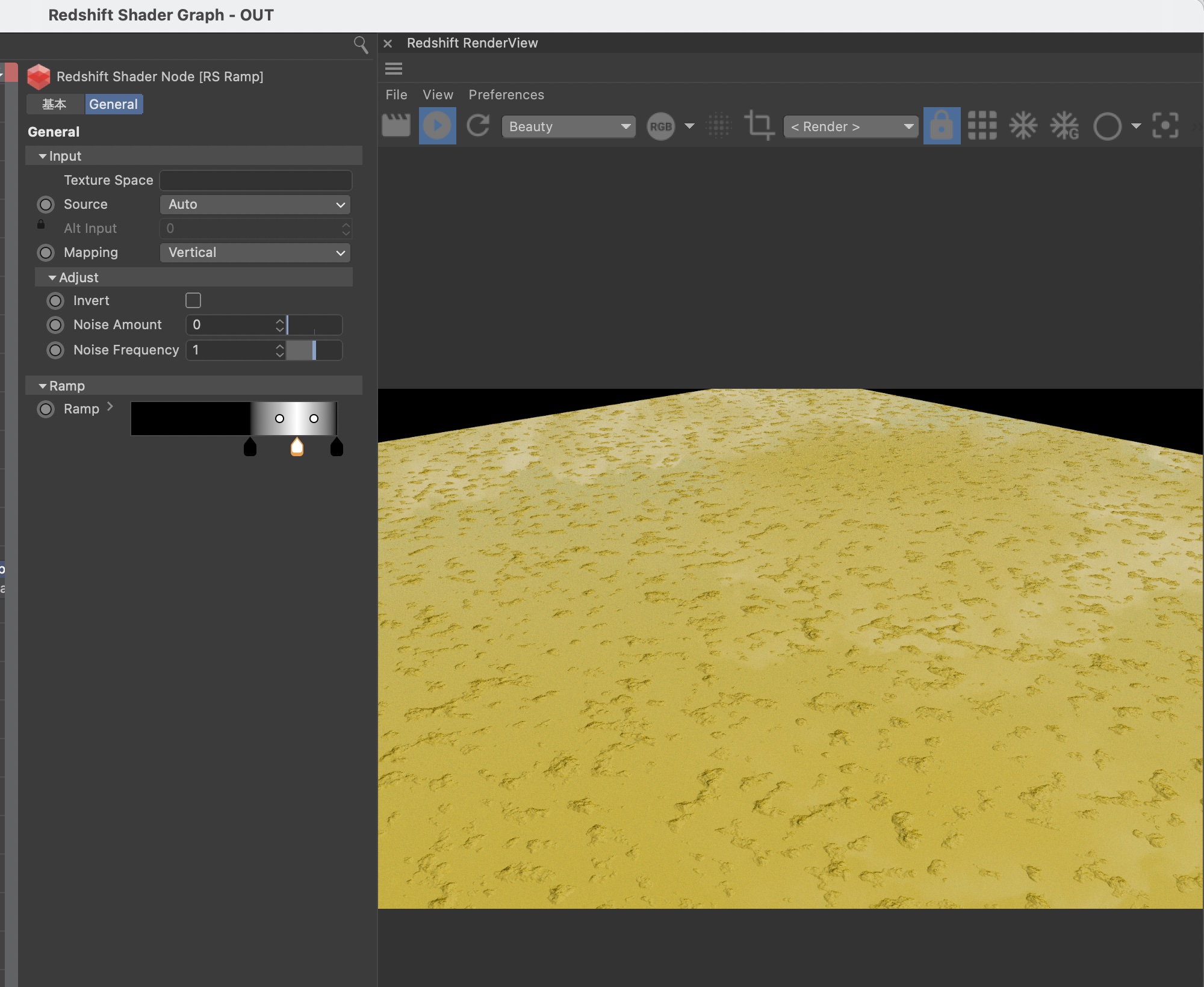The width and height of the screenshot is (1204, 987).
Task: Click the Texture Space input field
Action: [255, 181]
